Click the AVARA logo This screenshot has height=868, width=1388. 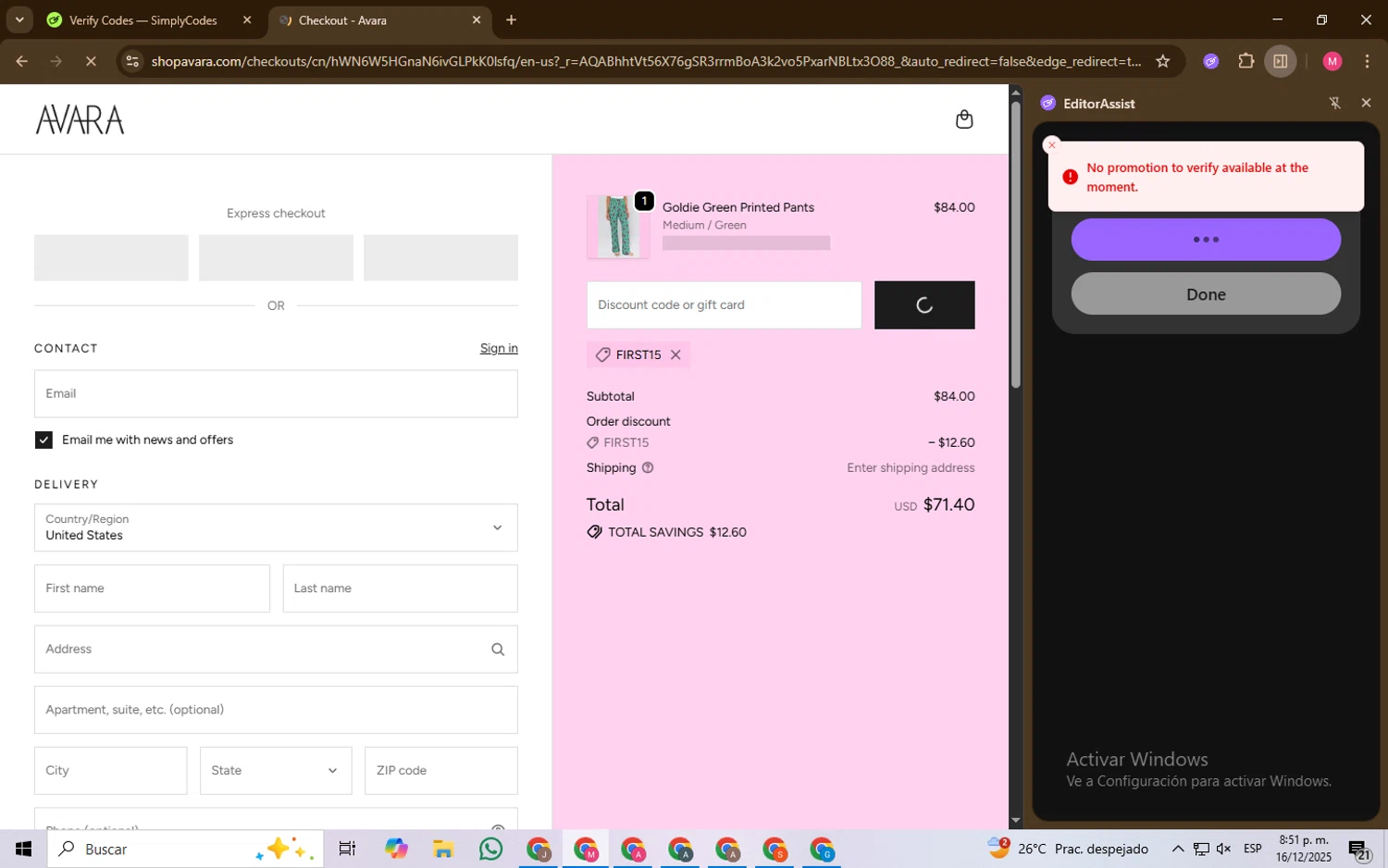80,119
